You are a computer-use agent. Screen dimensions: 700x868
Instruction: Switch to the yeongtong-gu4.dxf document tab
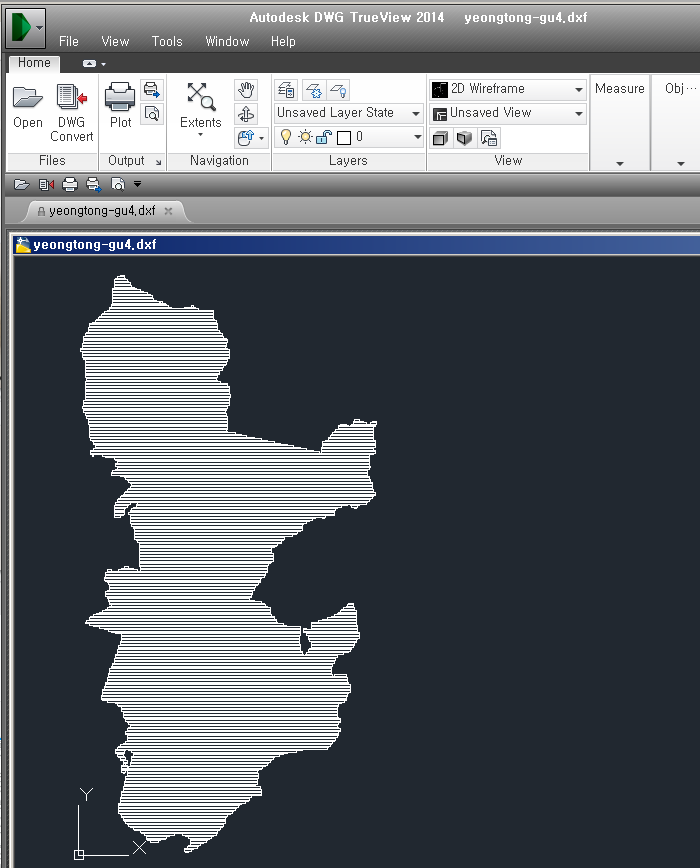(102, 211)
